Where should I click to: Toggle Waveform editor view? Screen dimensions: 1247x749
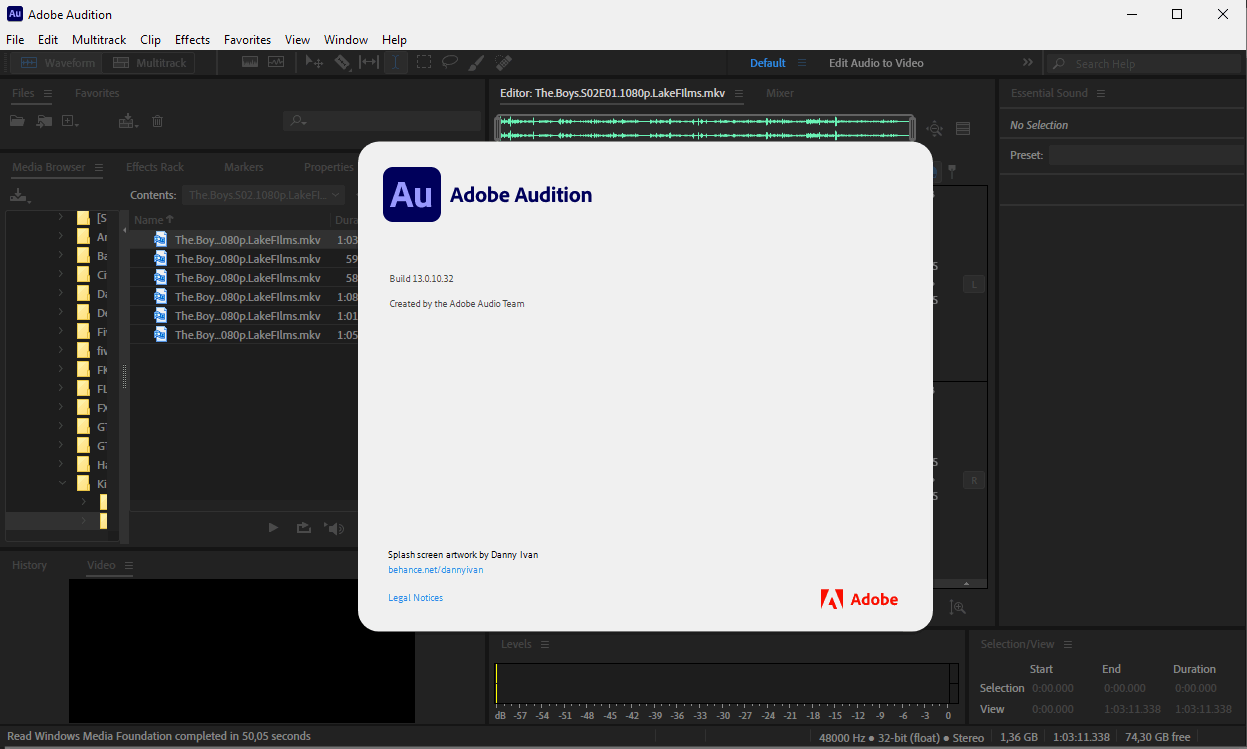[58, 63]
